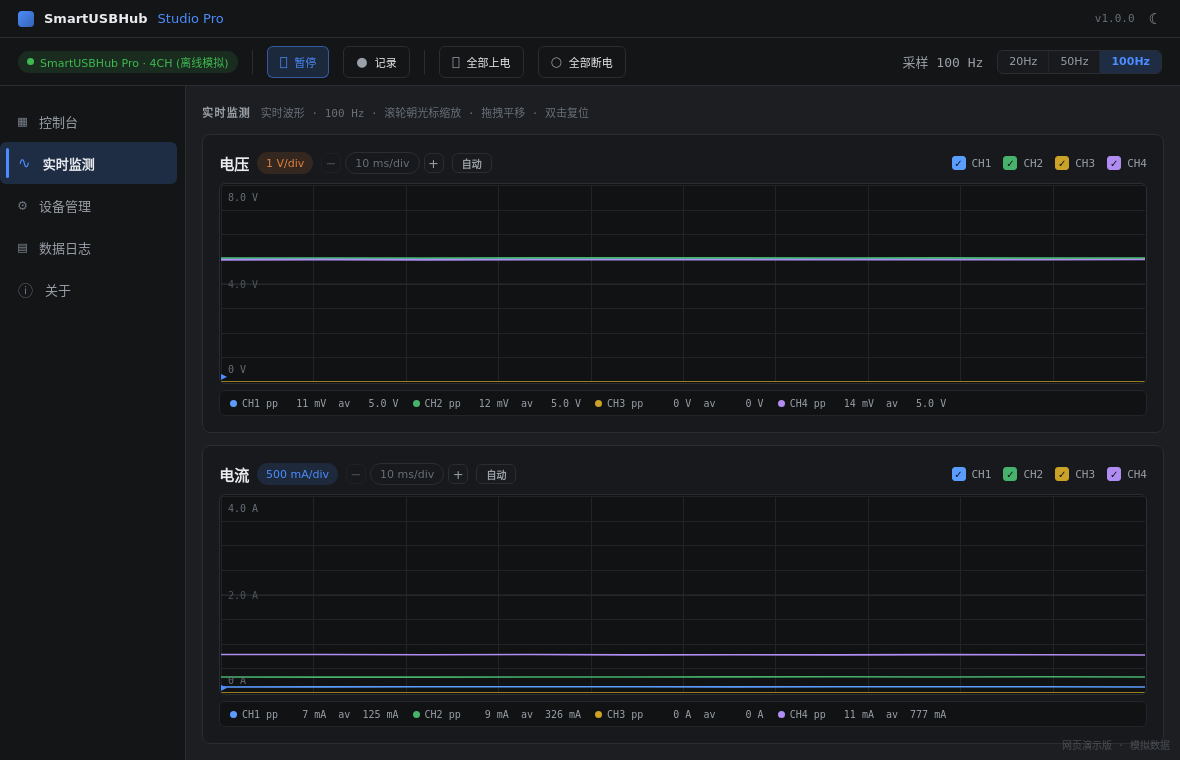Click the 采样 100 Hz label

point(942,62)
